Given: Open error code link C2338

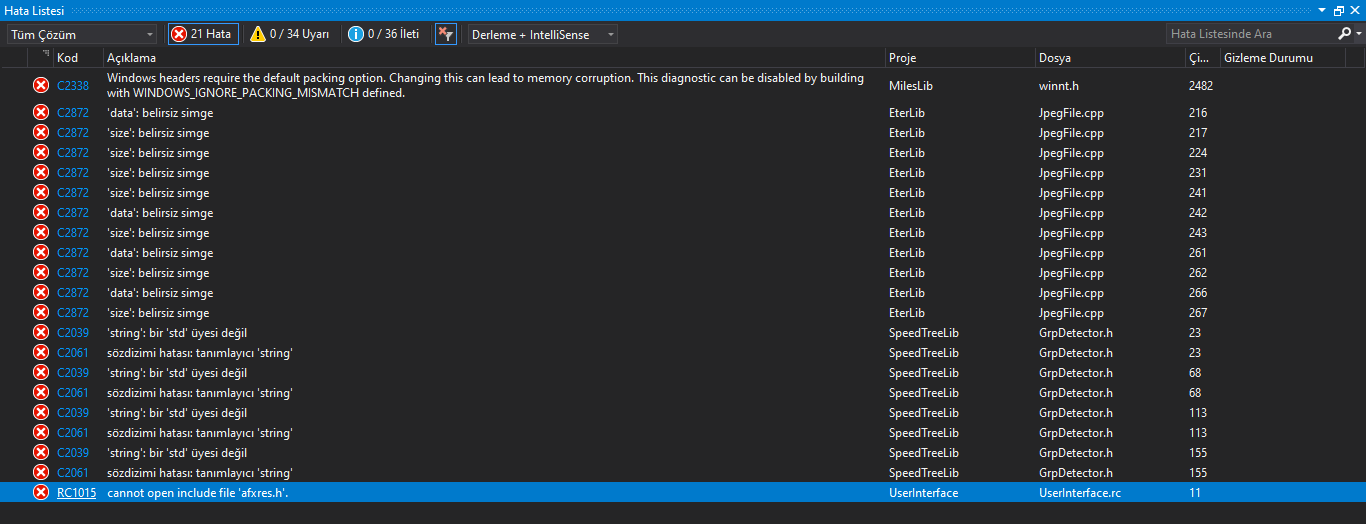Looking at the screenshot, I should 73,86.
